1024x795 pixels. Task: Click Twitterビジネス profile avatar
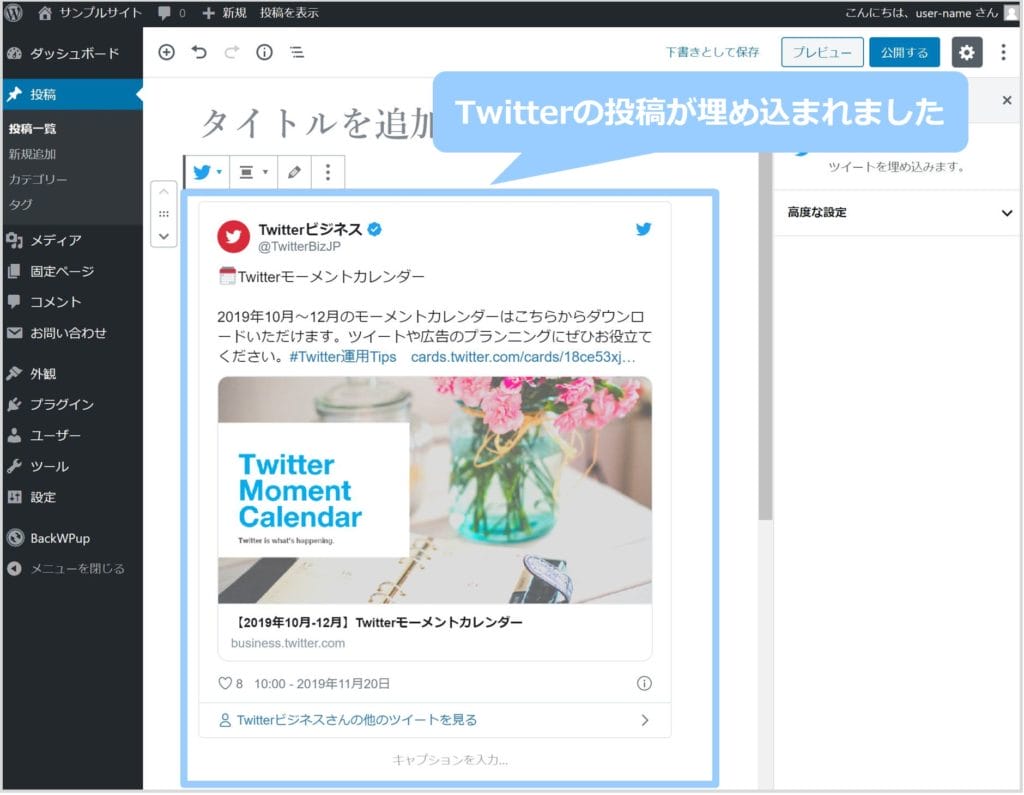pos(233,236)
